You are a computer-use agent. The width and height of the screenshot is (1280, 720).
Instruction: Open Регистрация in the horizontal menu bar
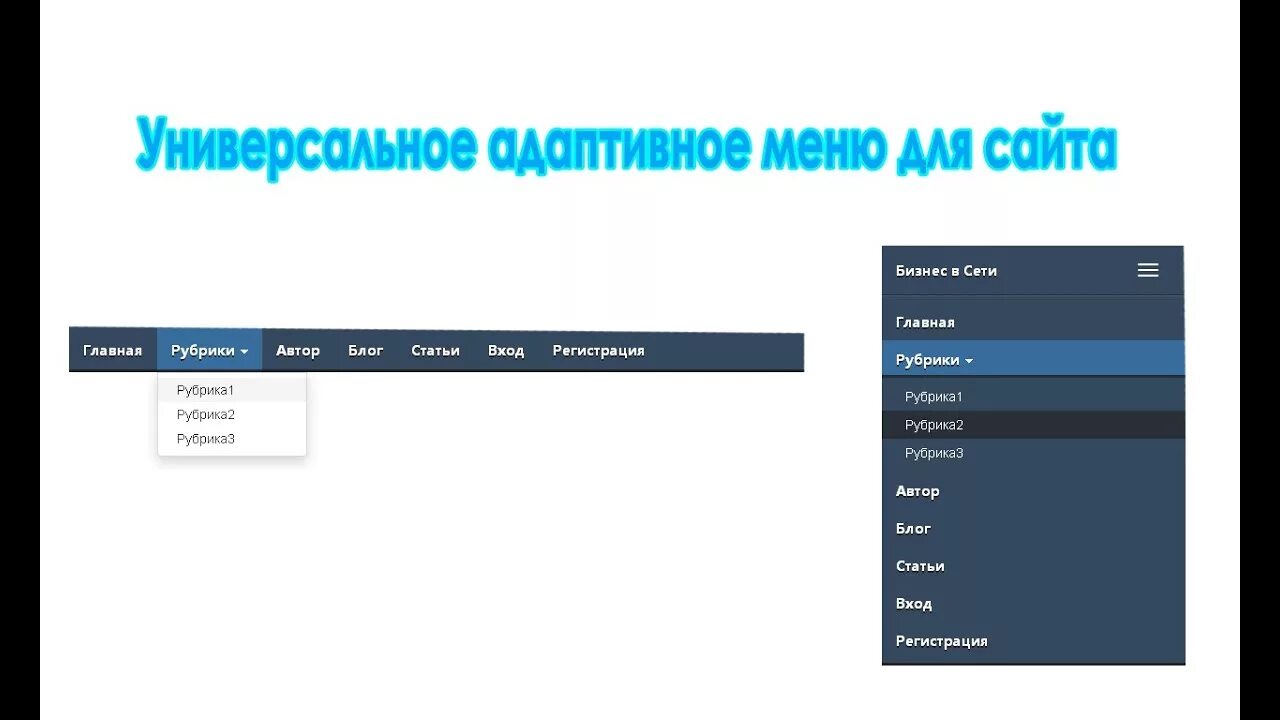(598, 350)
